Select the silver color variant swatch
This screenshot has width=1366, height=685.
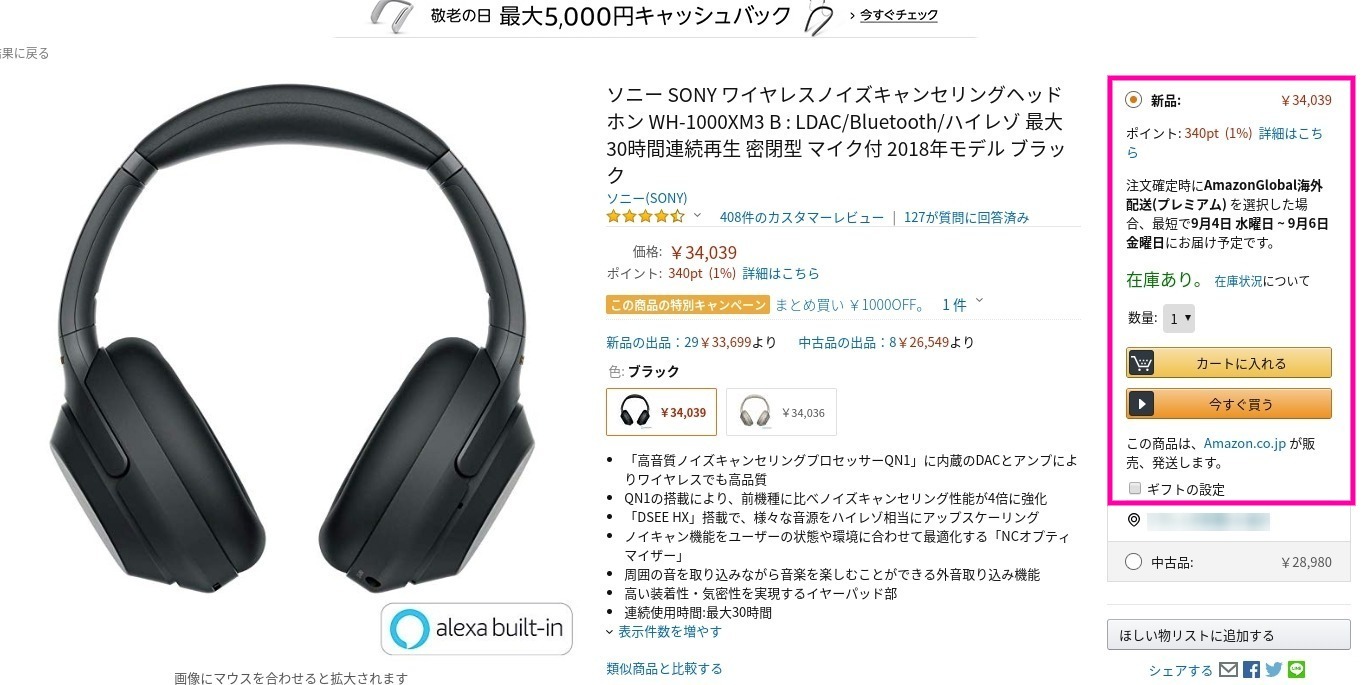pos(781,412)
